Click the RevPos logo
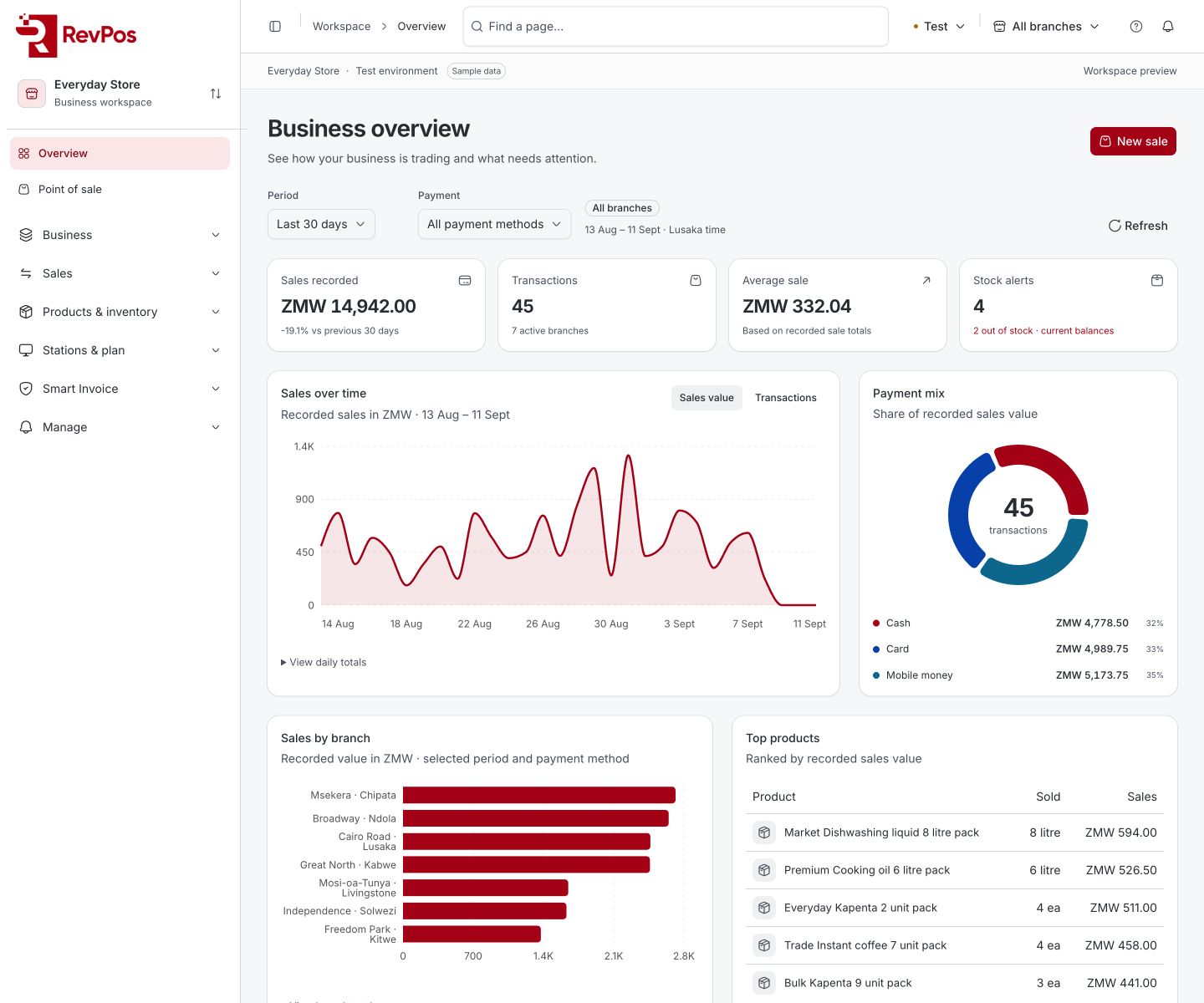The height and width of the screenshot is (1003, 1204). coord(76,35)
